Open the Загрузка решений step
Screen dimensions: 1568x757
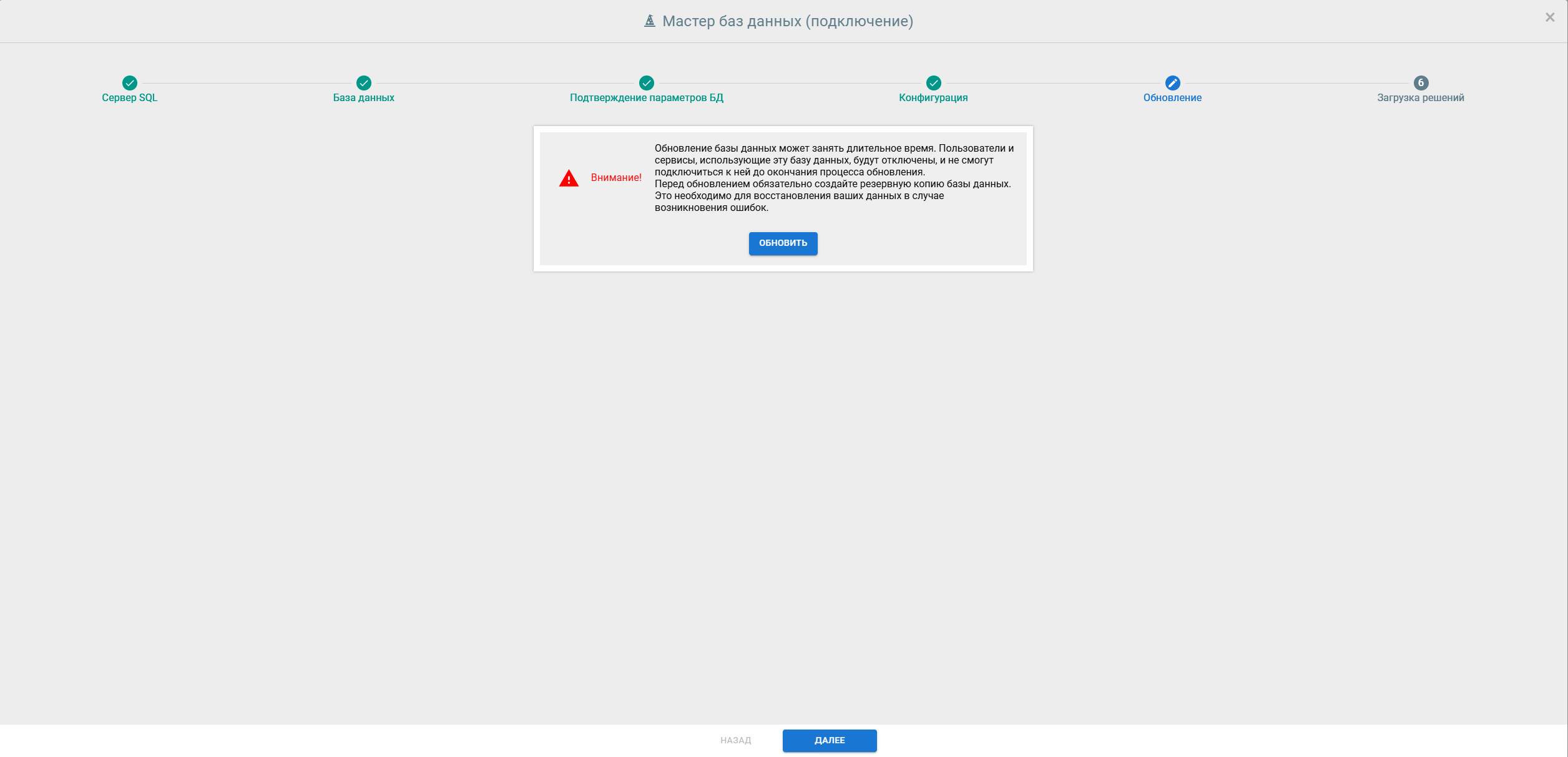tap(1420, 97)
